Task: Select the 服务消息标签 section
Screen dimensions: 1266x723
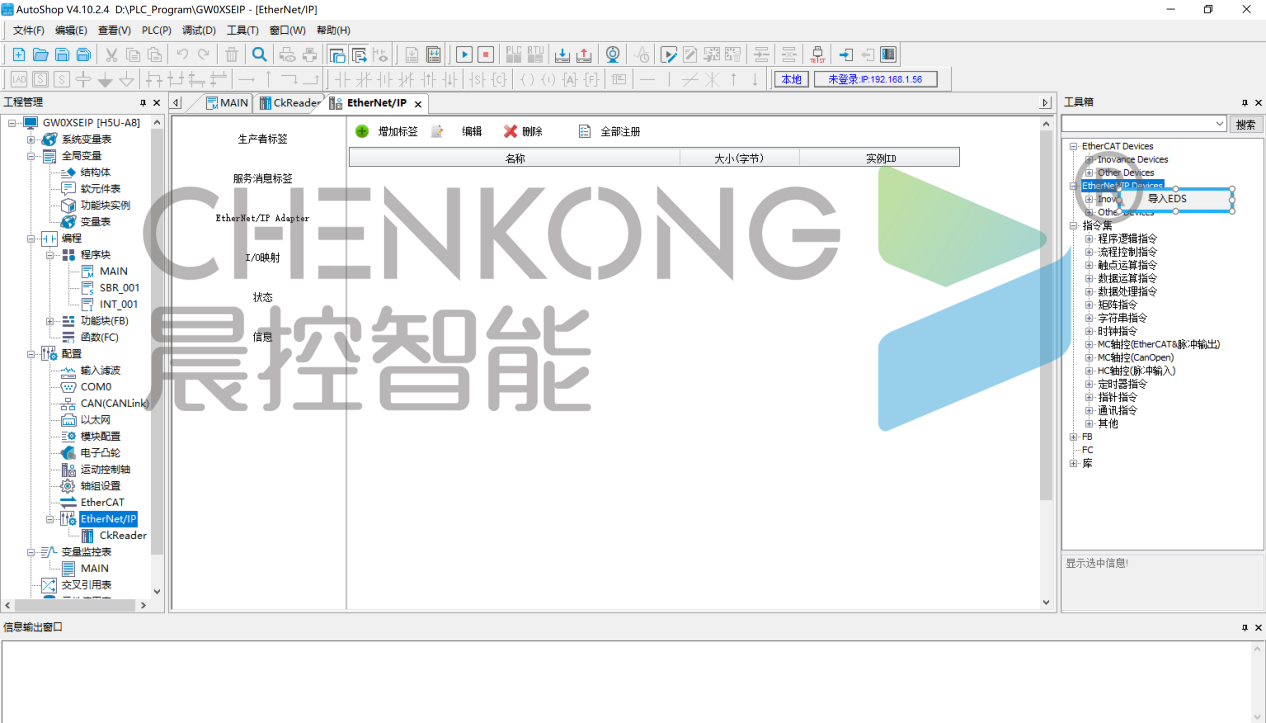Action: click(262, 178)
